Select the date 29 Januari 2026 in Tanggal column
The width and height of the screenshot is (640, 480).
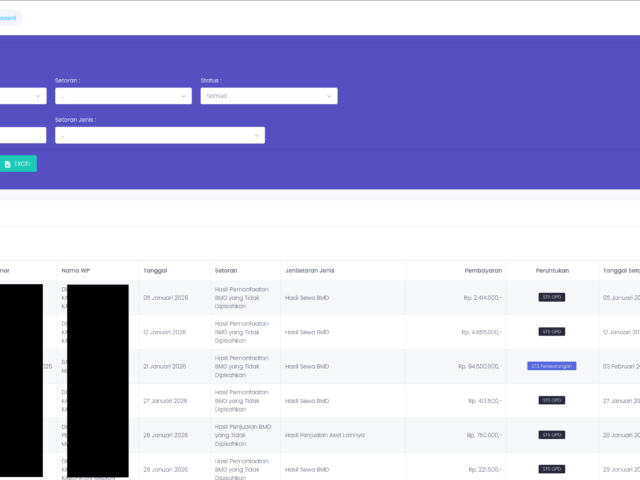pos(165,470)
